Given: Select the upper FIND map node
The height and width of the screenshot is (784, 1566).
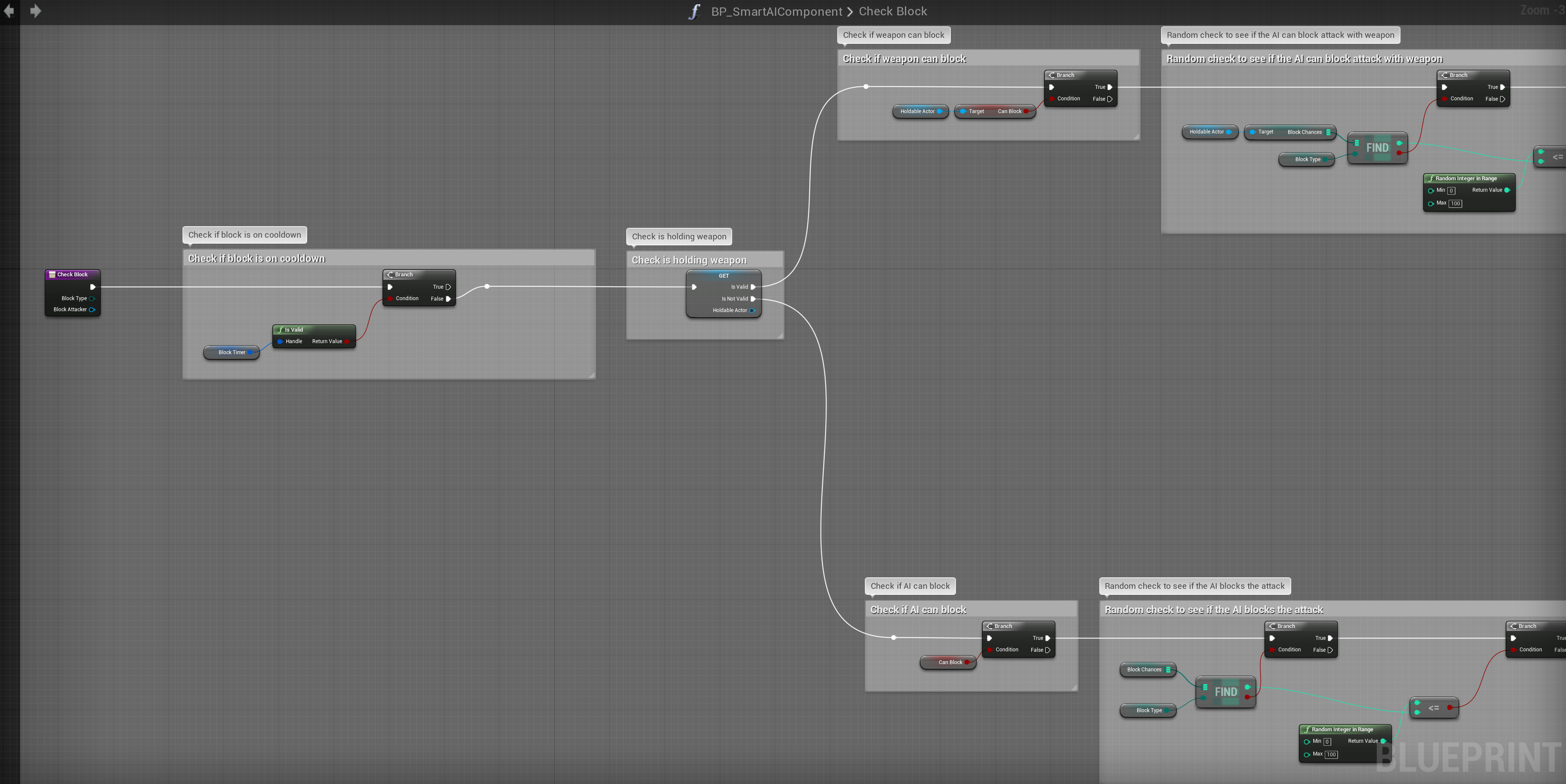Looking at the screenshot, I should pos(1377,148).
